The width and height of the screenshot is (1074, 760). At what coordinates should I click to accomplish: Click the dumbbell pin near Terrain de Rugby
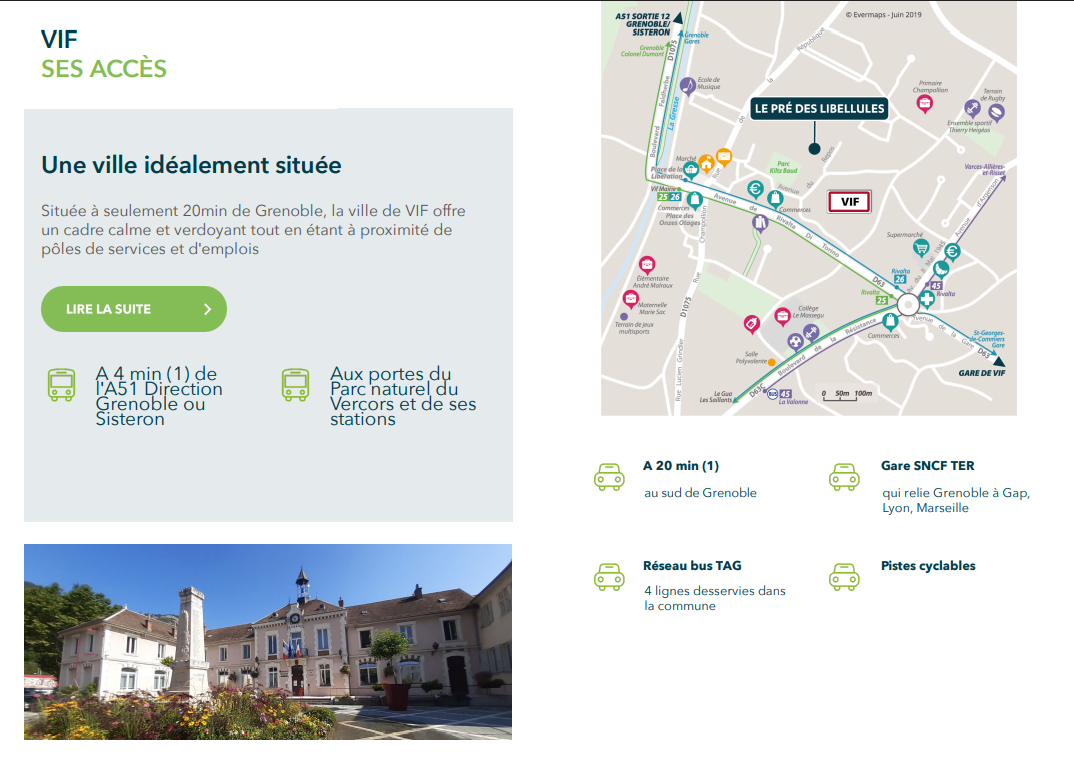(x=972, y=108)
